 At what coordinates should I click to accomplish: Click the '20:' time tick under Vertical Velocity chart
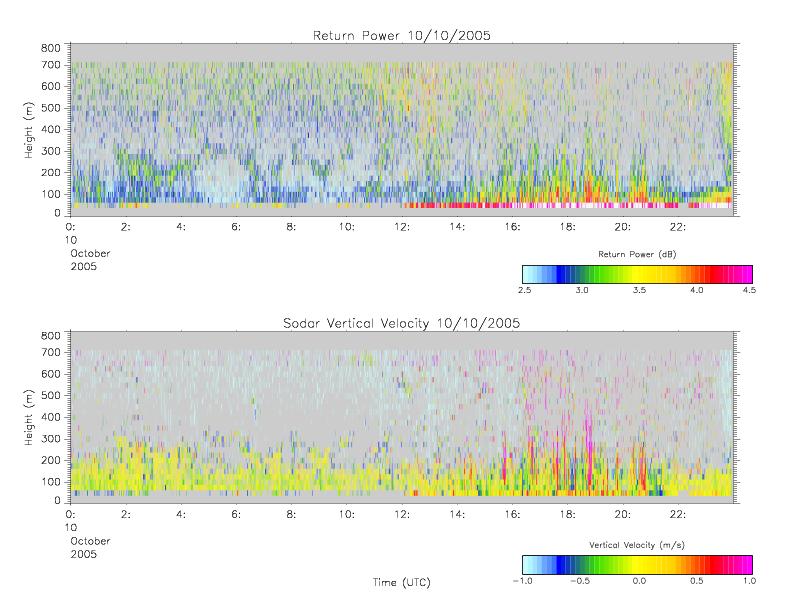[623, 515]
